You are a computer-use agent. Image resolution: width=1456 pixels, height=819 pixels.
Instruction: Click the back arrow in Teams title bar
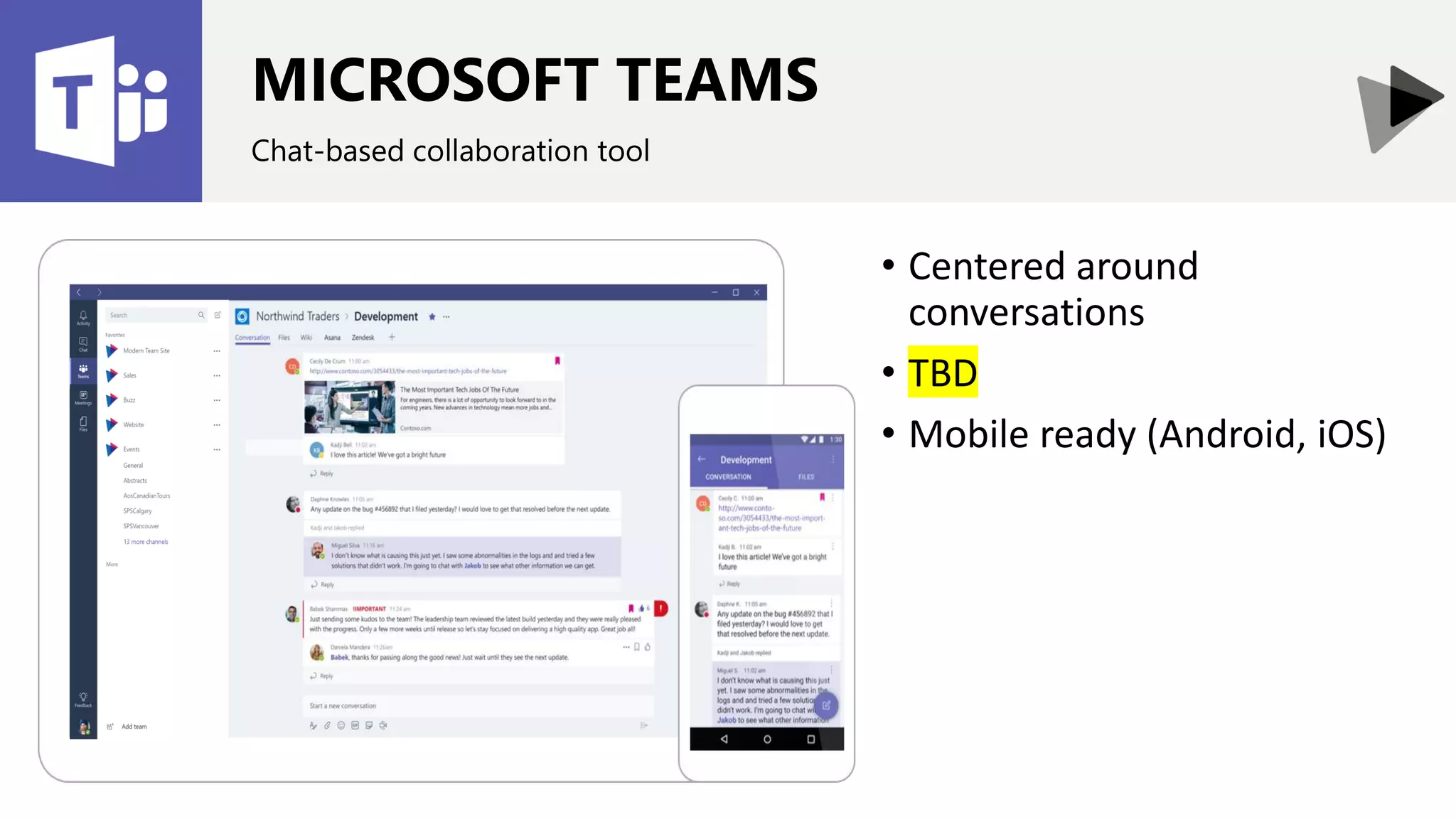pyautogui.click(x=79, y=292)
